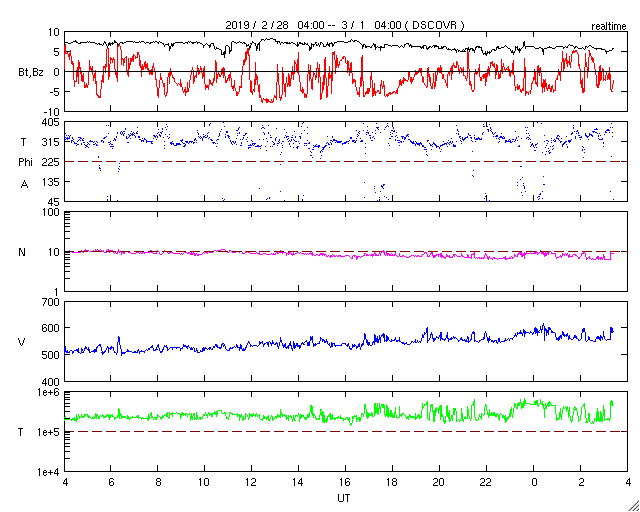Click the 'N' density panel label
This screenshot has width=640, height=512.
tap(22, 252)
